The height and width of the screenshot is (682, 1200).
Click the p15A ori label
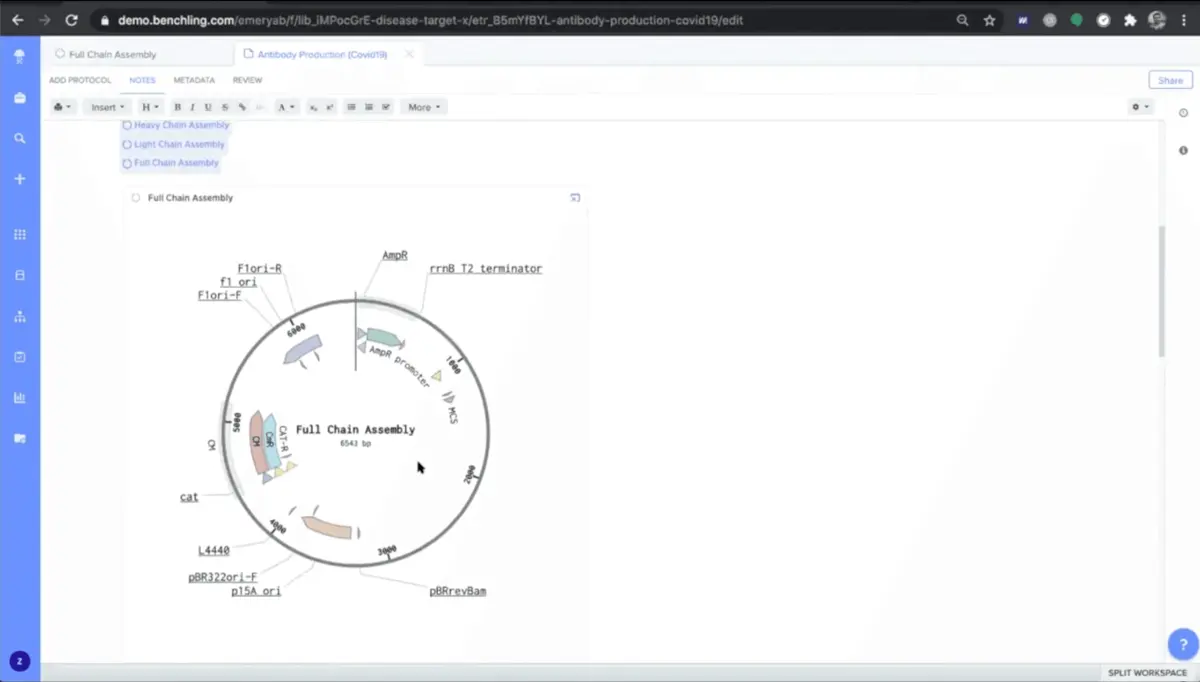click(x=256, y=591)
